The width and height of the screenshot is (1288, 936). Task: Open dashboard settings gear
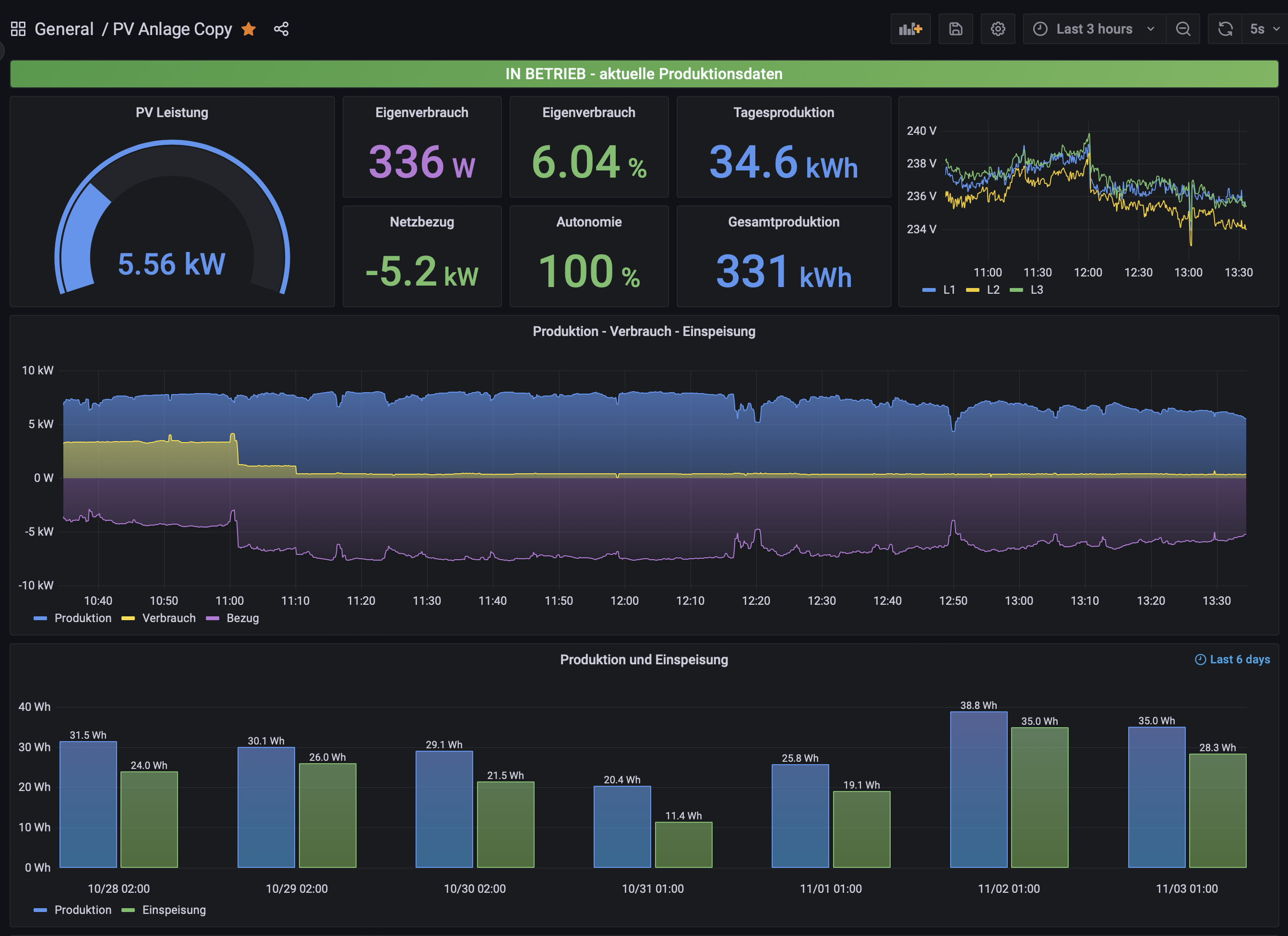(998, 29)
